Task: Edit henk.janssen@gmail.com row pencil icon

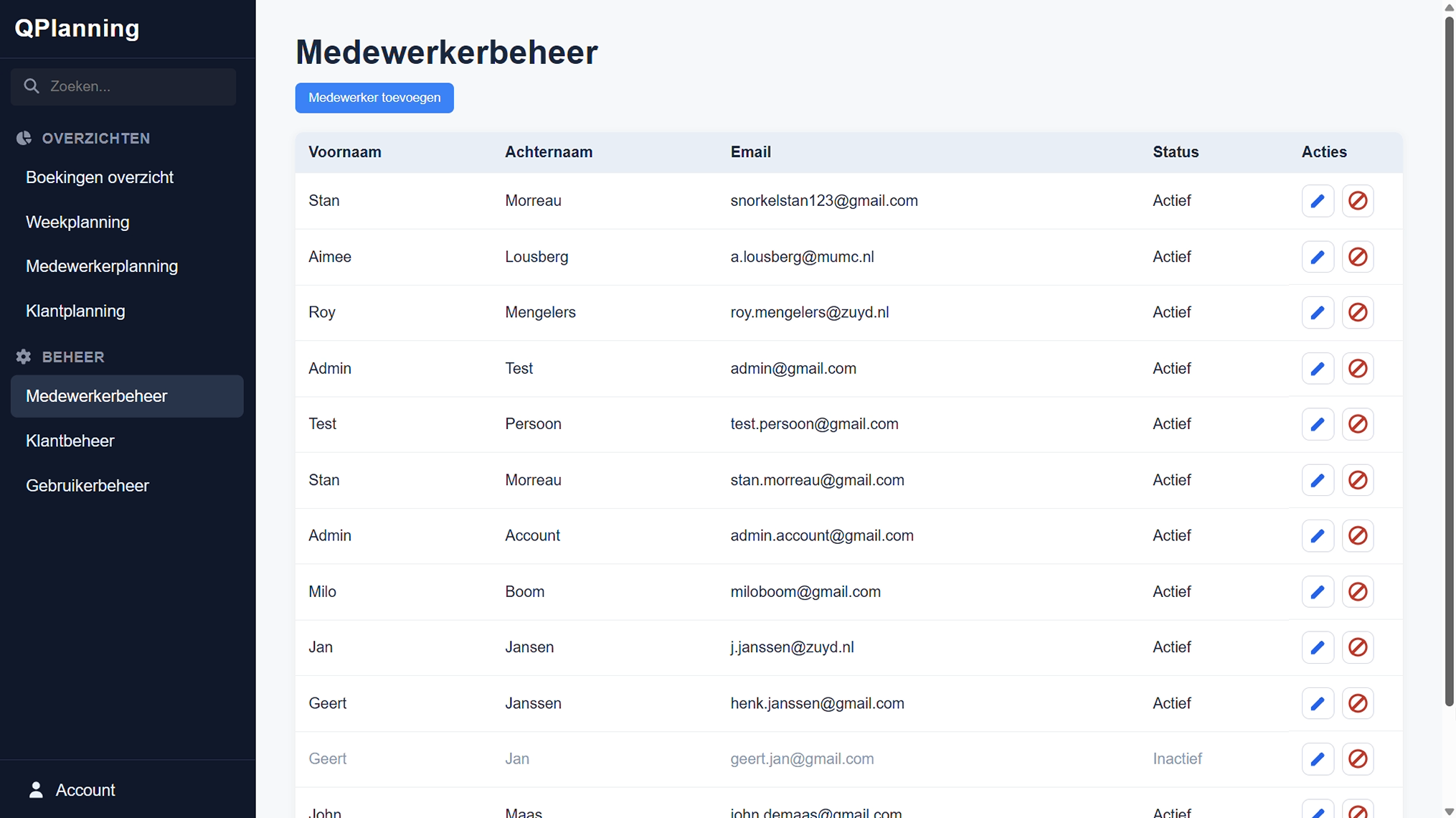Action: (x=1318, y=703)
